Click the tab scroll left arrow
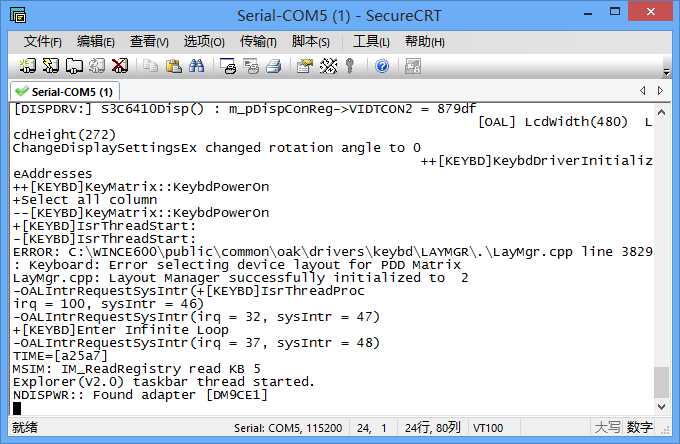This screenshot has width=680, height=444. pos(641,91)
